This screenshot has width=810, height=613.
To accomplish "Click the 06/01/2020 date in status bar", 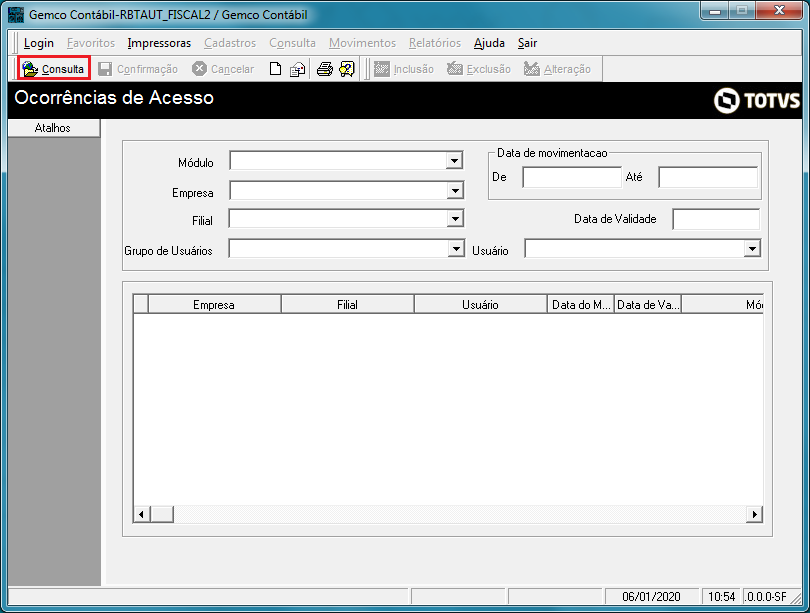I will point(651,597).
